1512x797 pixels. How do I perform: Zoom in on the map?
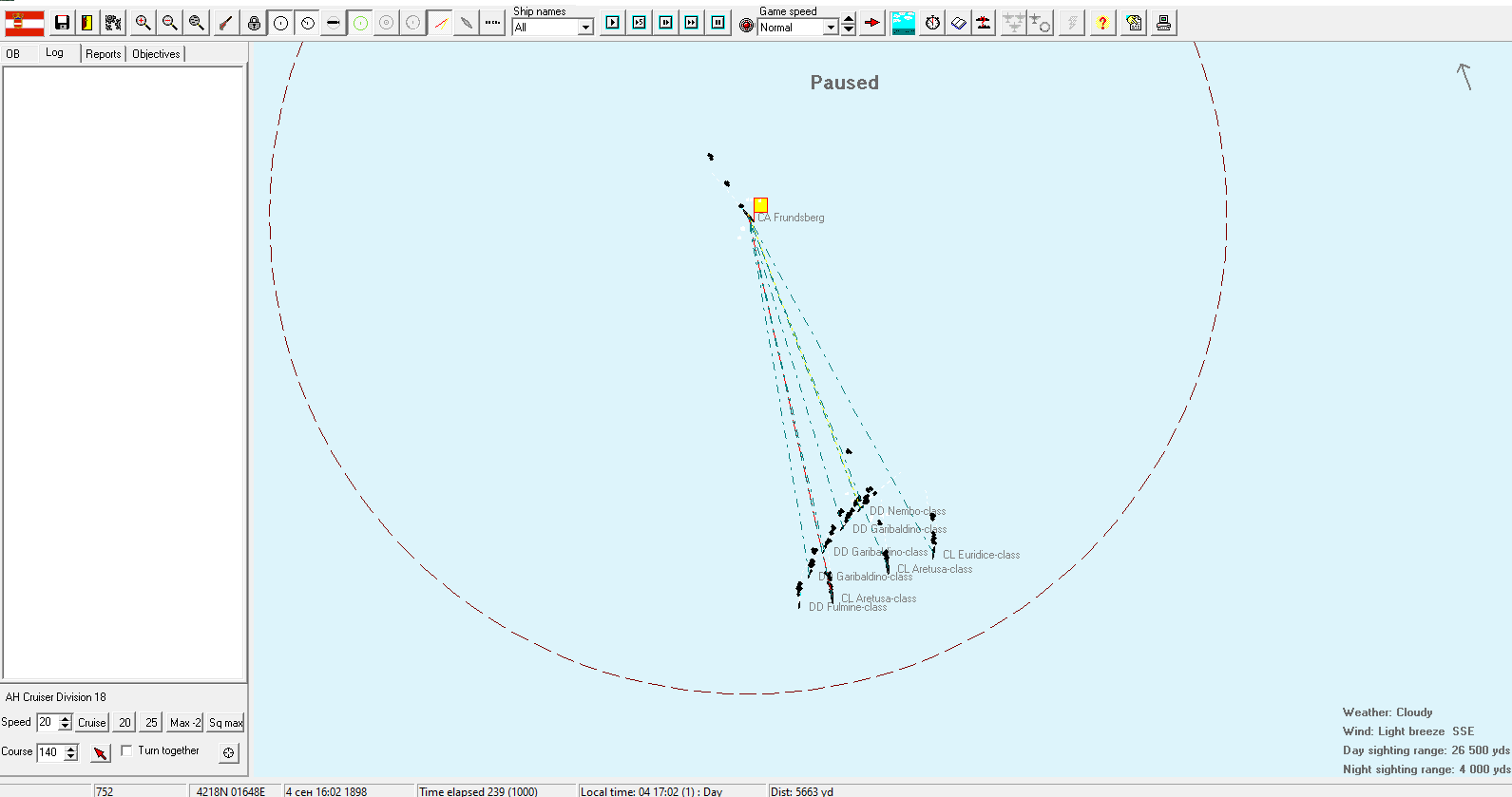143,23
